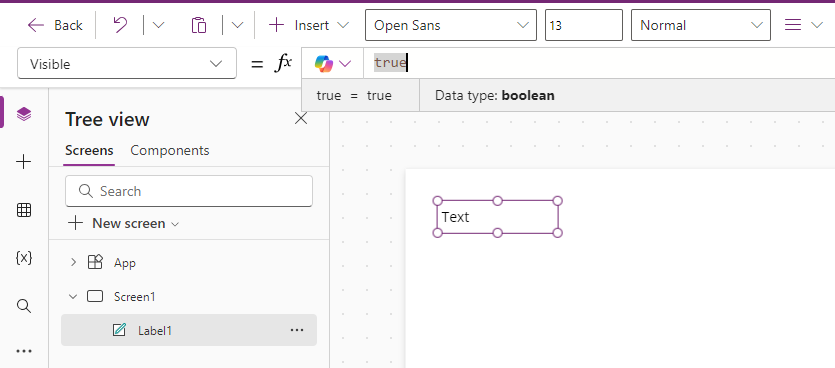Click the Tree view Search box
Image resolution: width=835 pixels, height=368 pixels.
click(x=189, y=191)
